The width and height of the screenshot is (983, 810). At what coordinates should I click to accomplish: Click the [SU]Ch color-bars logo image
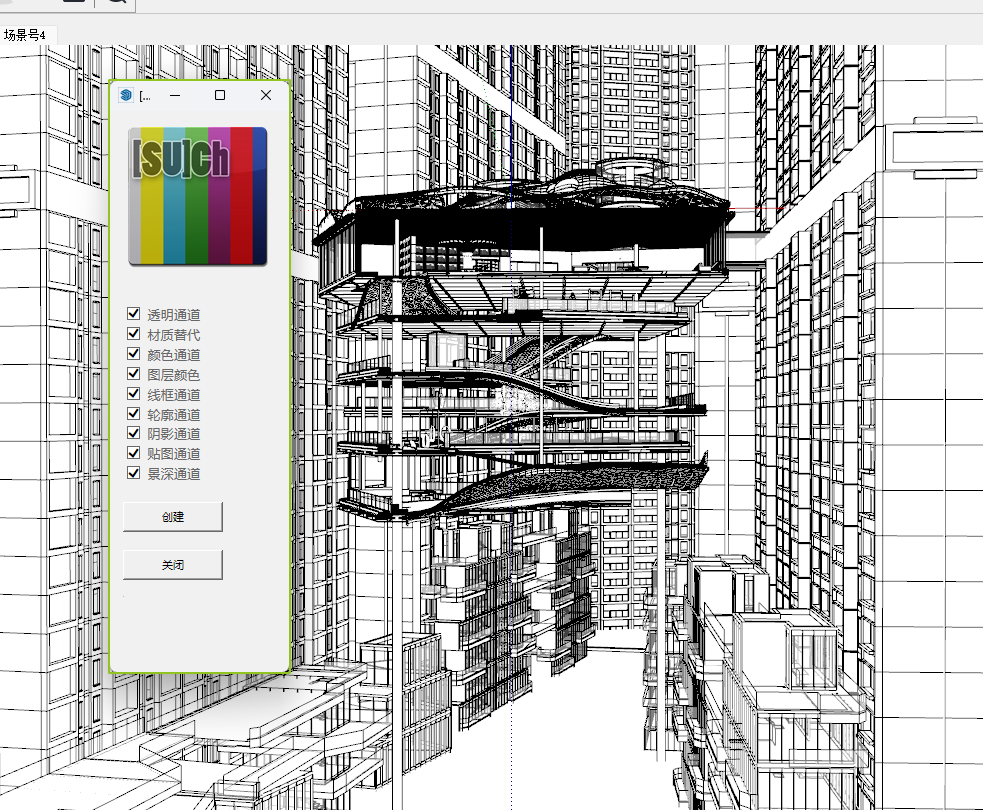197,196
